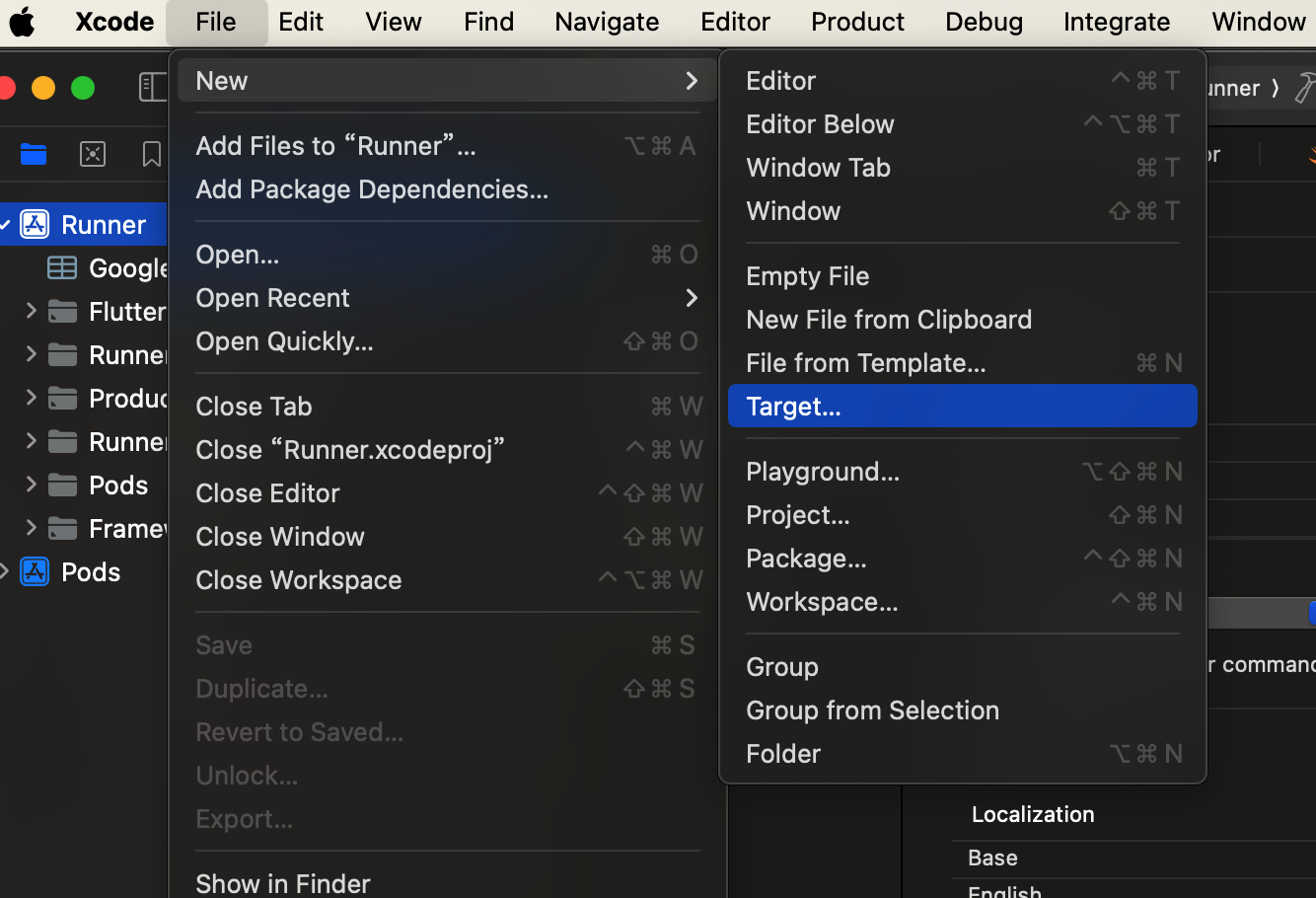Expand the Pods project
Viewport: 1316px width, 898px height.
click(5, 571)
